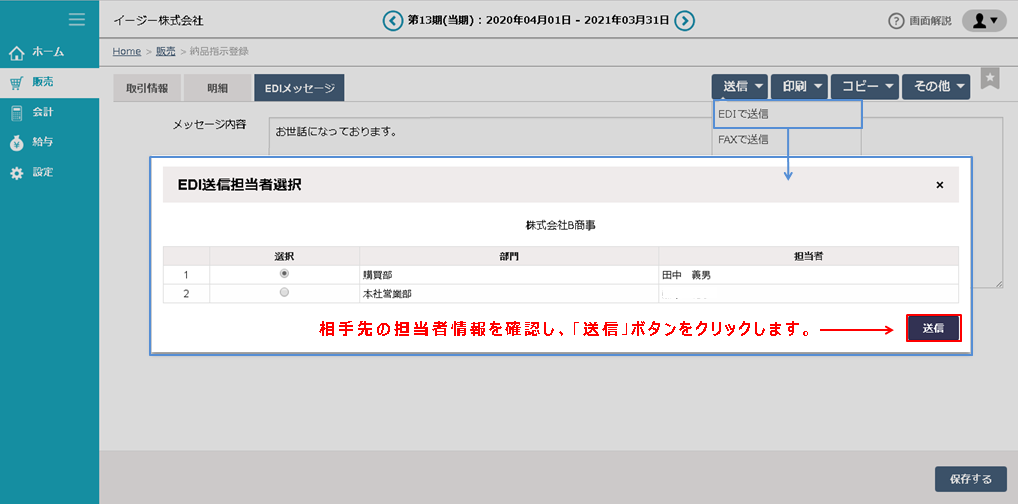Open the user account dropdown
This screenshot has height=504, width=1018.
tap(983, 20)
